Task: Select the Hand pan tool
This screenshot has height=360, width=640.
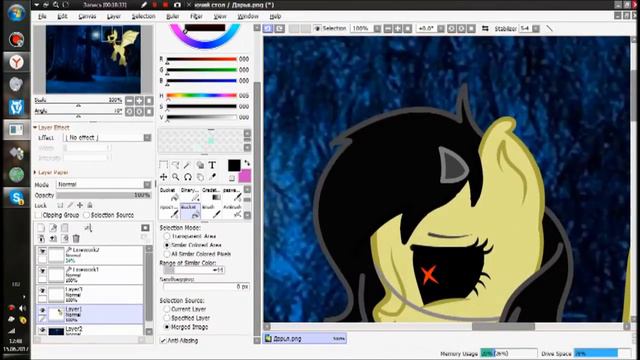Action: click(x=200, y=177)
